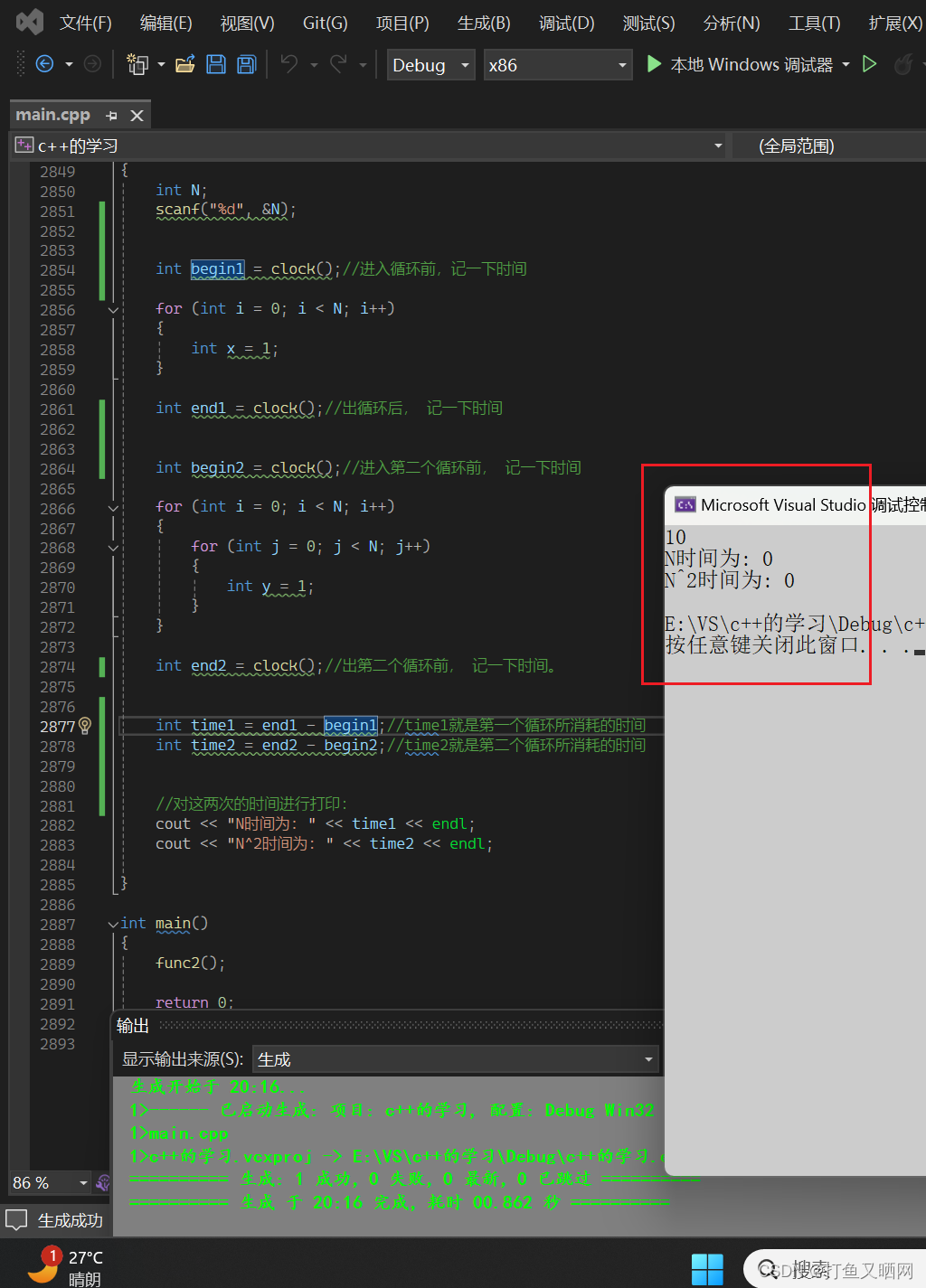Open the new item dropdown arrow

pos(161,65)
